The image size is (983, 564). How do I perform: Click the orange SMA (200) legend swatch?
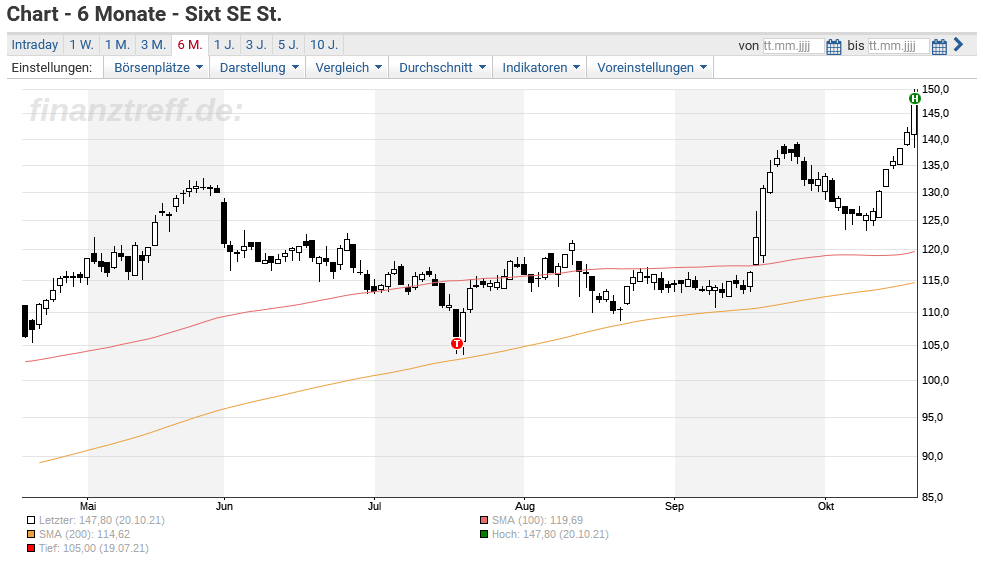(x=31, y=535)
